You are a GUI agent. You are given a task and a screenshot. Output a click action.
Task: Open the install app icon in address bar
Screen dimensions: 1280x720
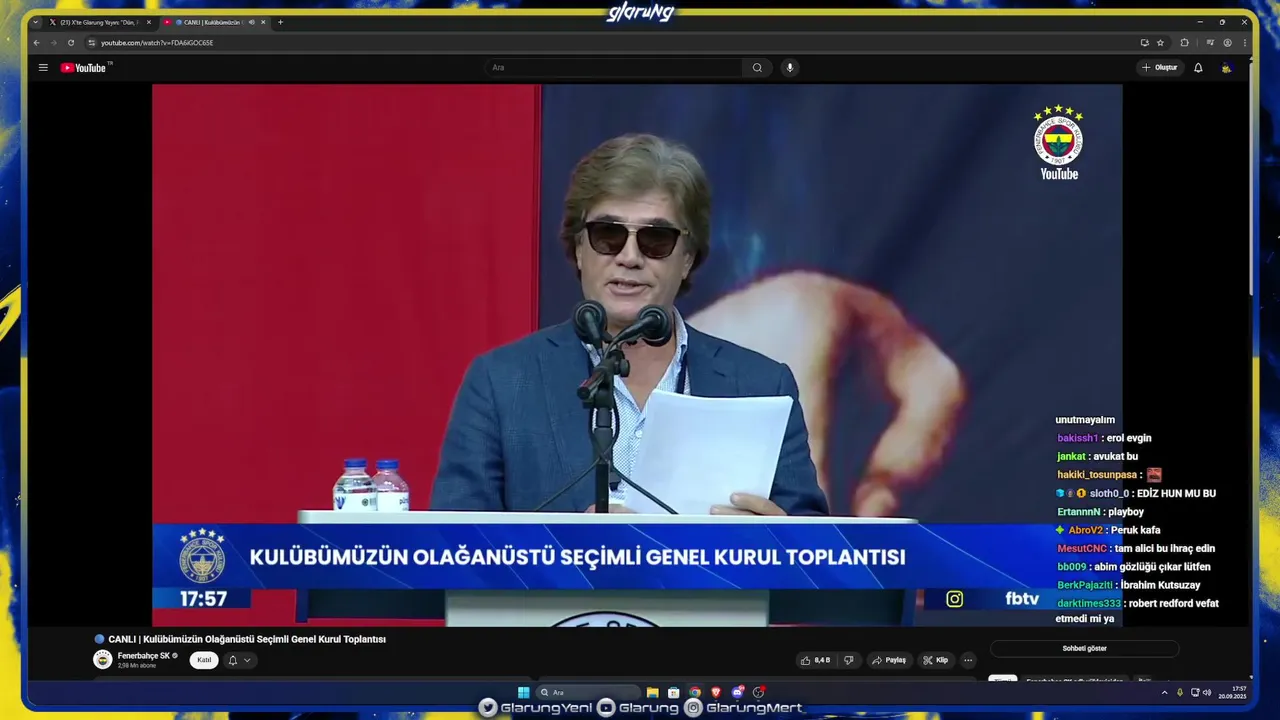1144,43
